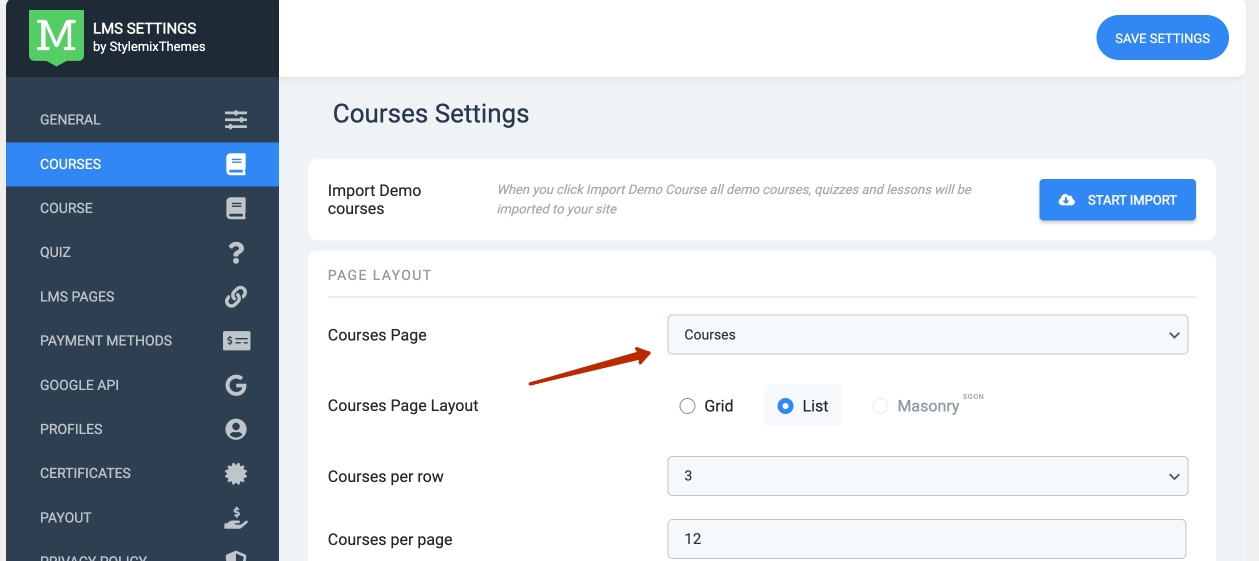The image size is (1259, 561).
Task: Select the Grid layout radio button
Action: pyautogui.click(x=687, y=406)
